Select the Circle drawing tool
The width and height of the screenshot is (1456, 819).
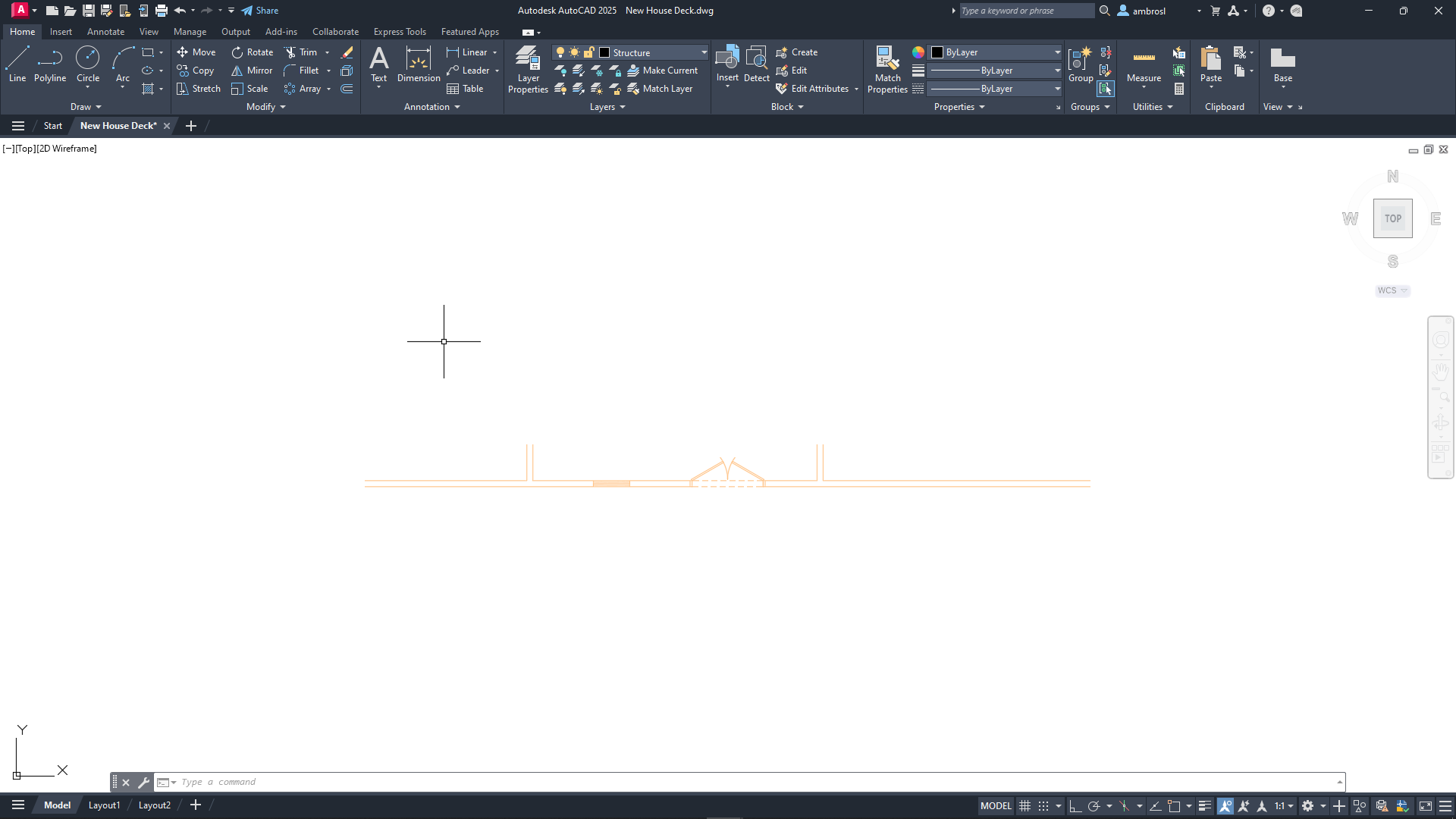88,64
